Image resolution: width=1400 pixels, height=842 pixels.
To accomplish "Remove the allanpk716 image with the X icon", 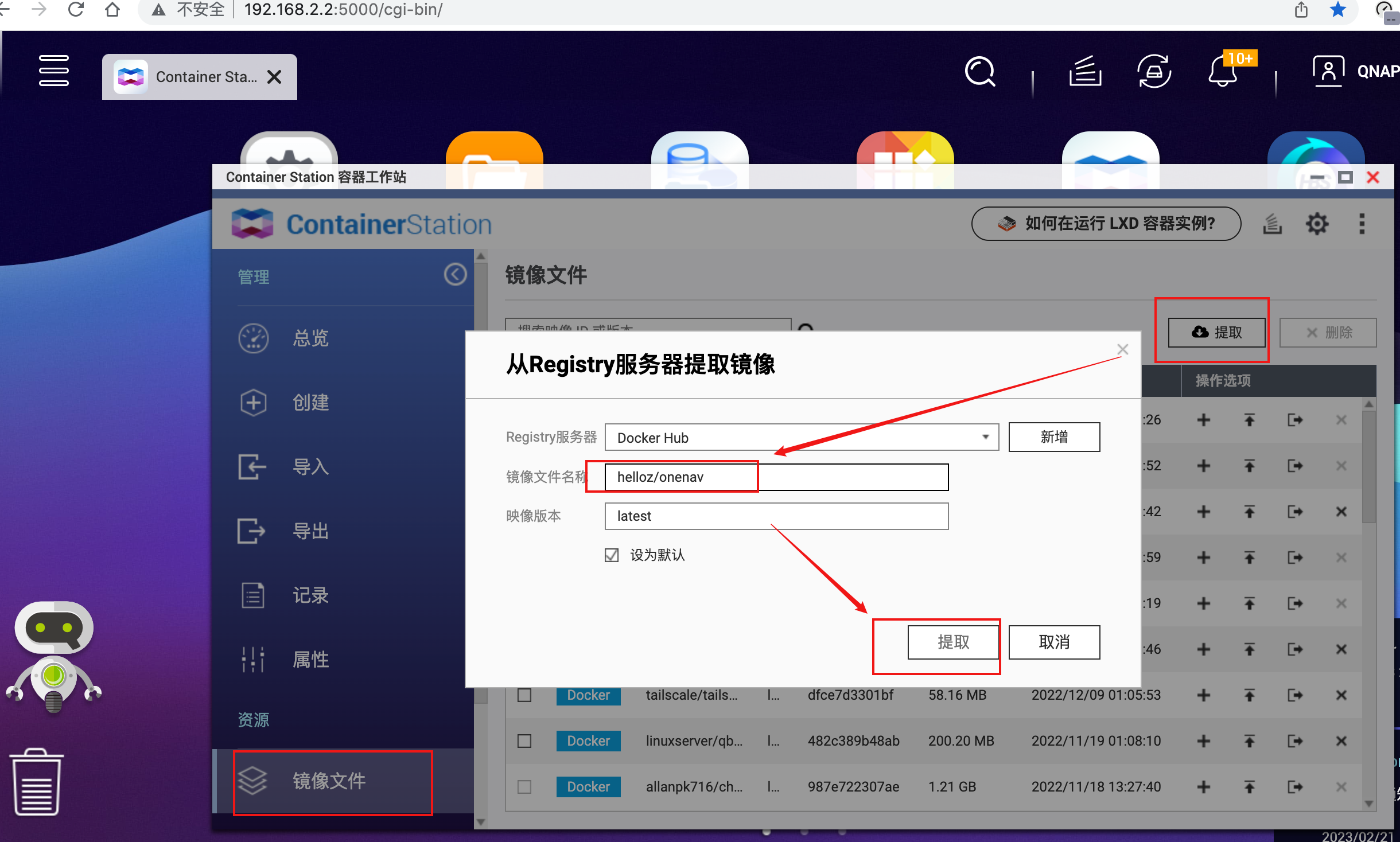I will point(1342,787).
